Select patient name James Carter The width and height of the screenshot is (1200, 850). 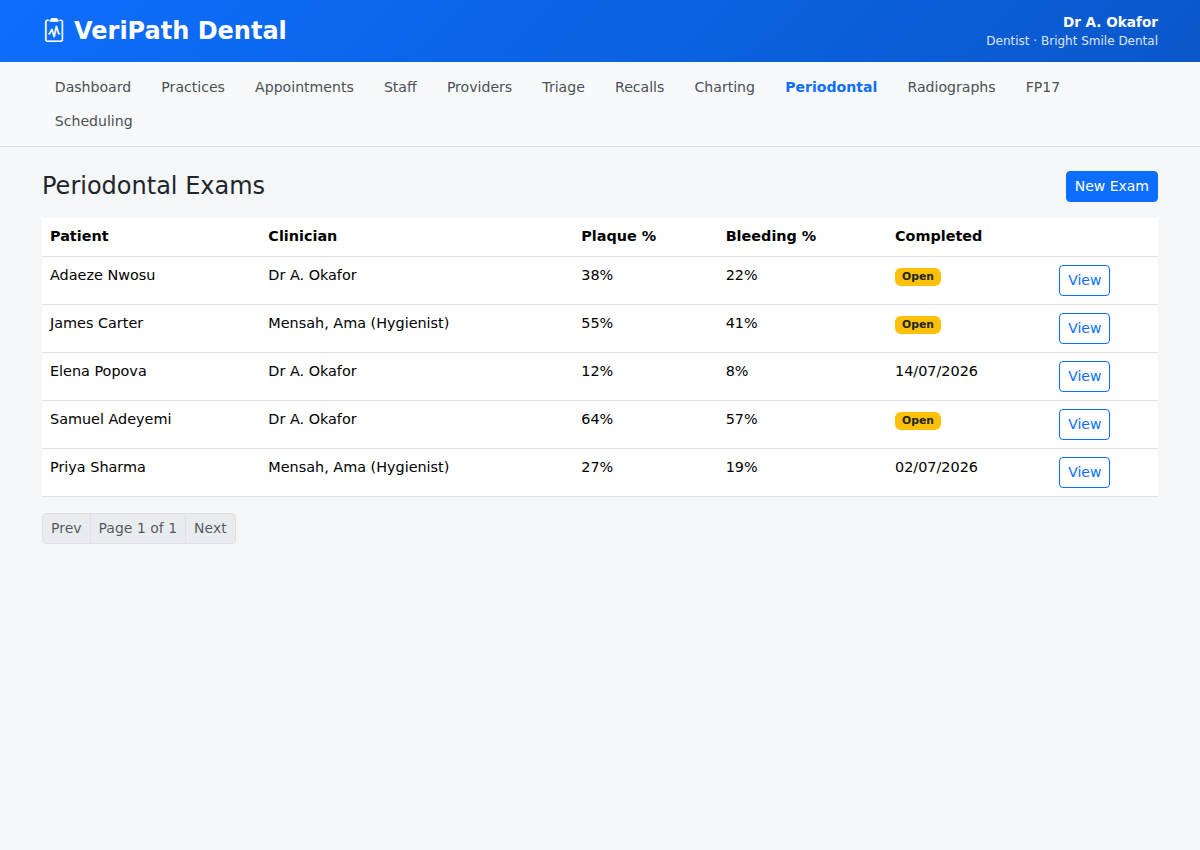(x=96, y=323)
